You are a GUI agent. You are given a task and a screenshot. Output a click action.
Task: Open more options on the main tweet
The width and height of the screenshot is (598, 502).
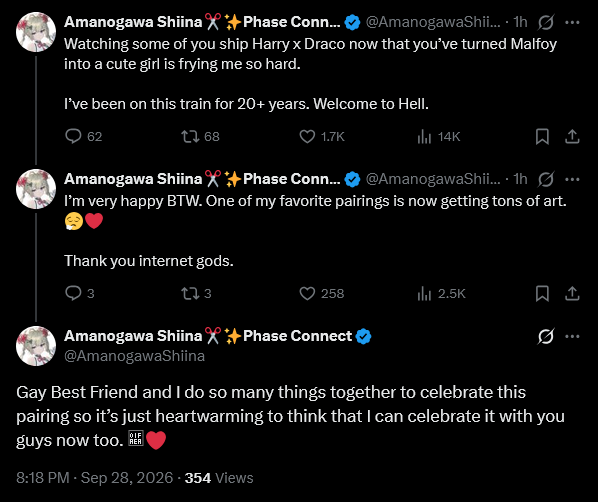[572, 336]
